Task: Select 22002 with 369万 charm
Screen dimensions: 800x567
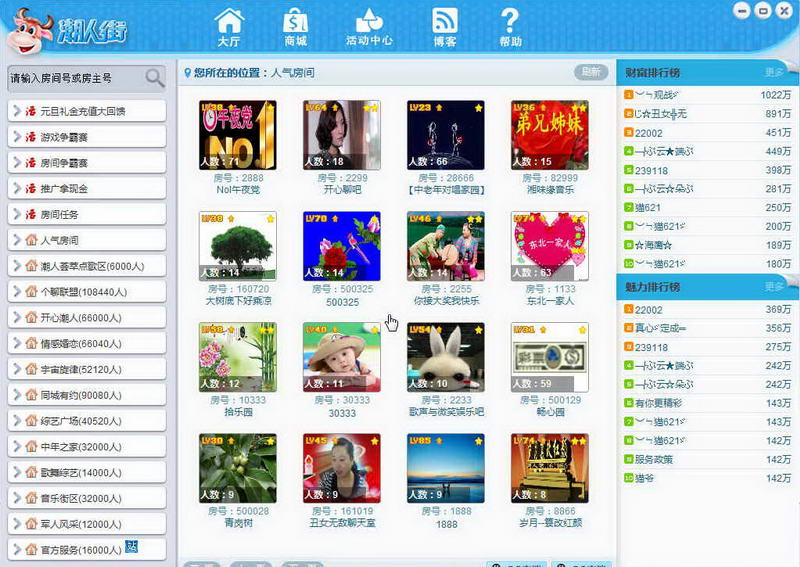Action: click(x=707, y=310)
